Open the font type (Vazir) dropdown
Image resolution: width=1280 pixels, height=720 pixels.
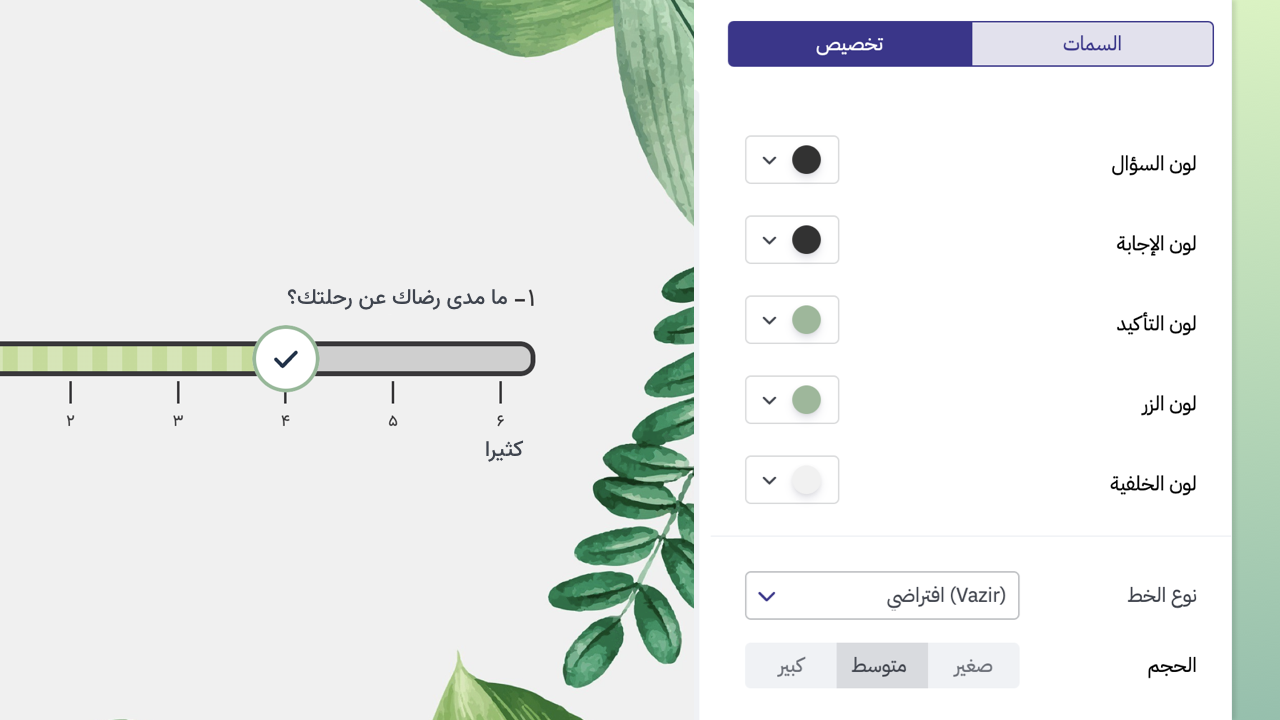882,595
